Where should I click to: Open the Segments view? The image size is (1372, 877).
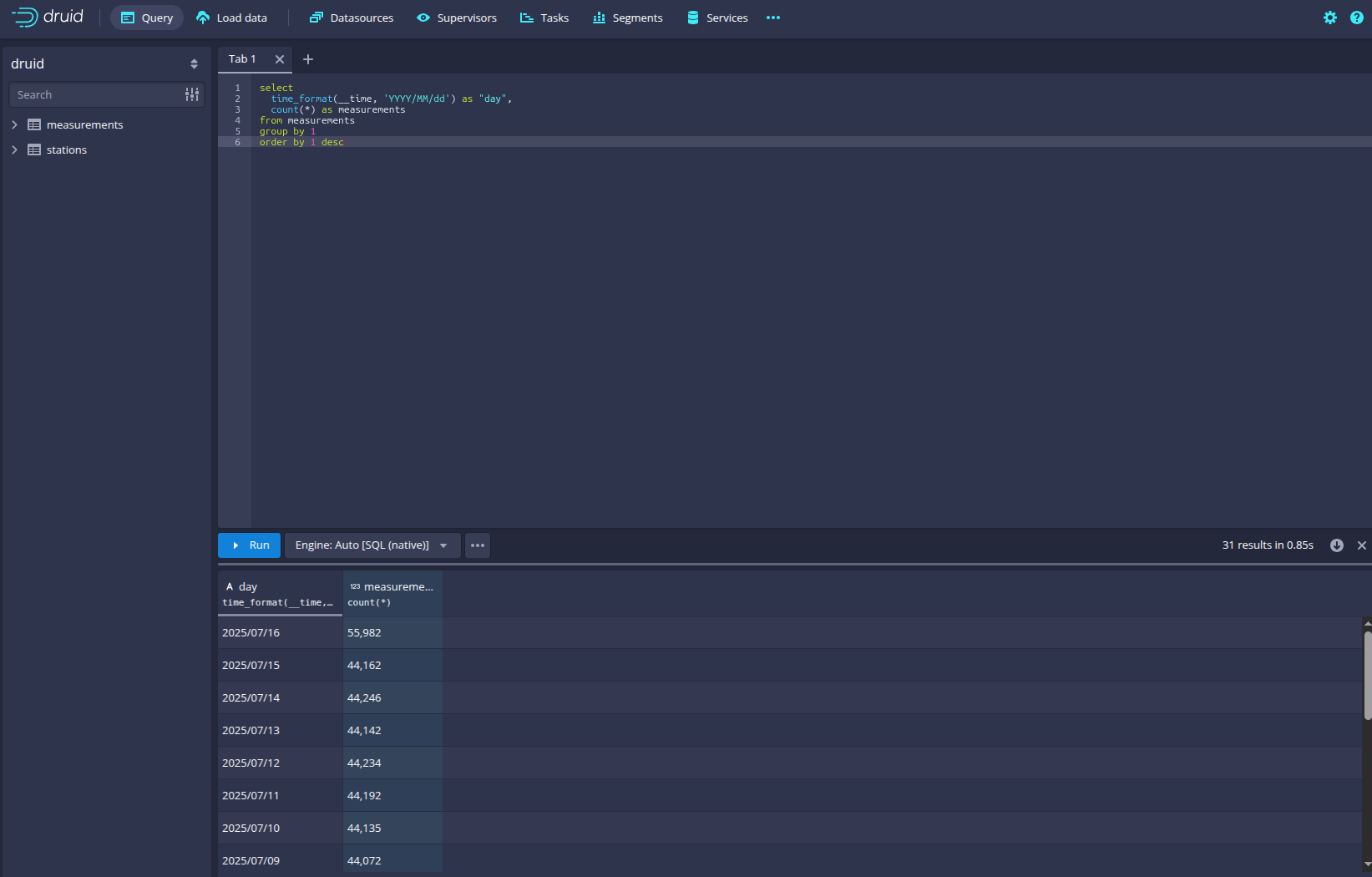(627, 18)
